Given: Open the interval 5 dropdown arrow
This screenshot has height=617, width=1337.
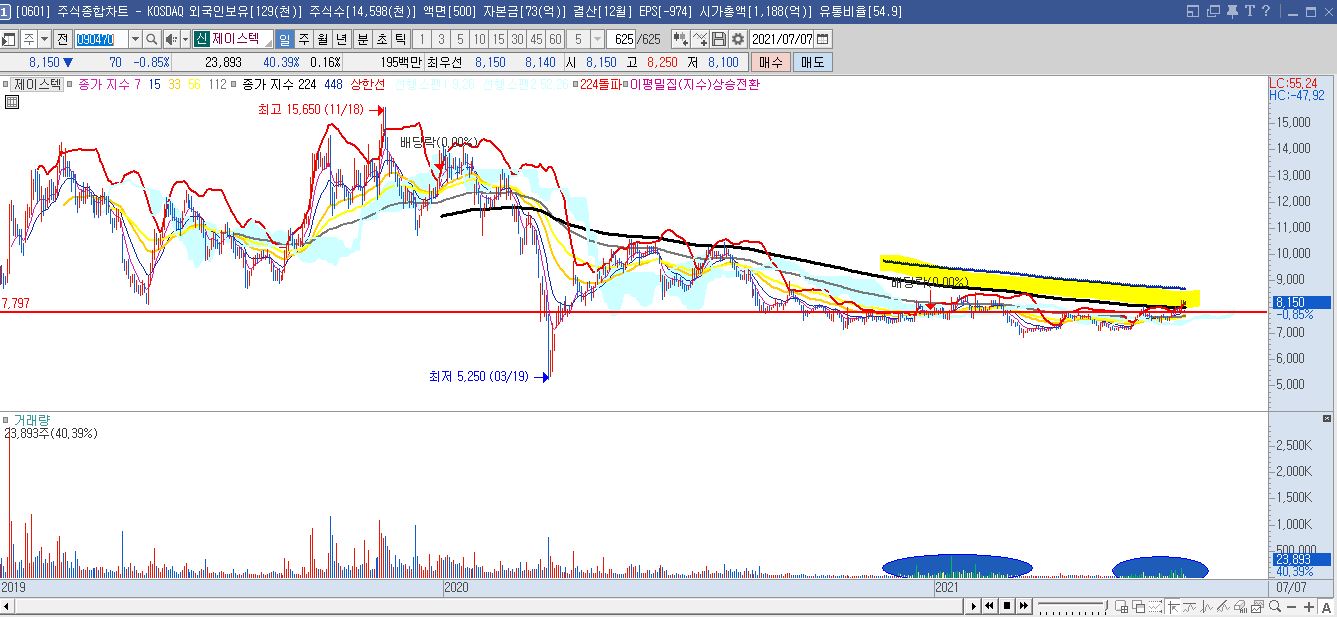Looking at the screenshot, I should [597, 39].
